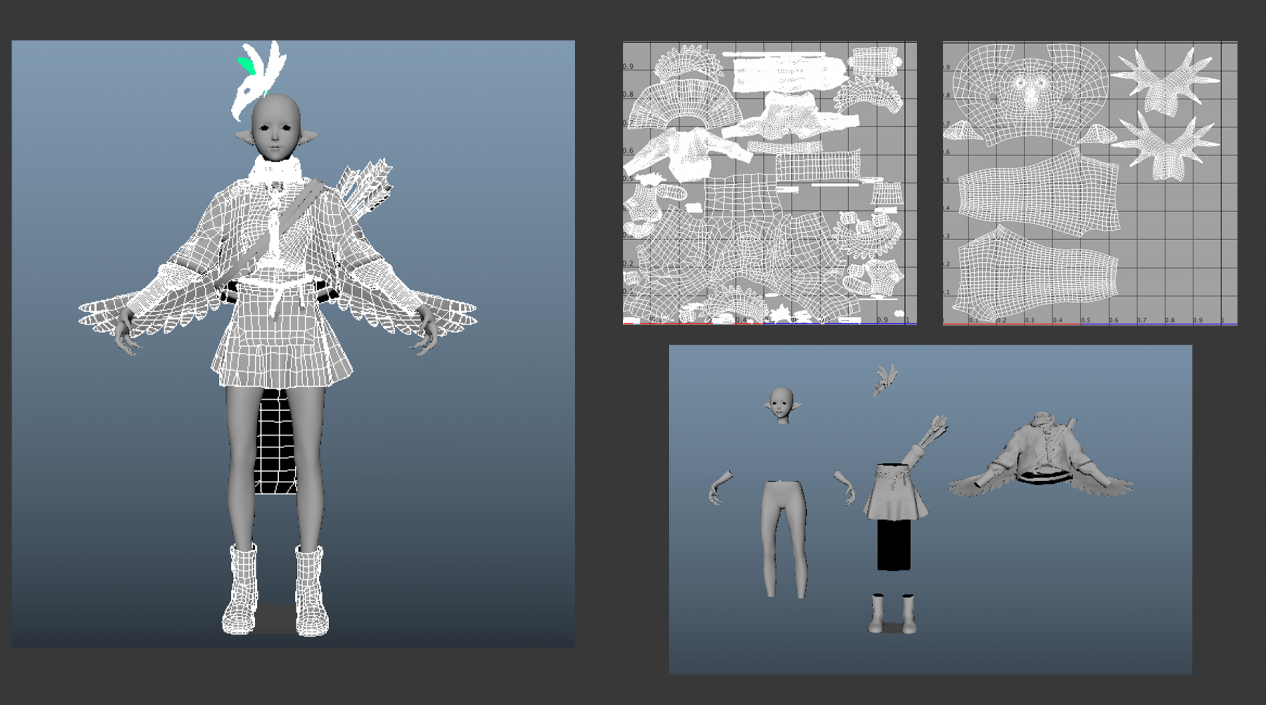Click the separated boots in exploded view
This screenshot has height=705, width=1266.
pos(892,613)
